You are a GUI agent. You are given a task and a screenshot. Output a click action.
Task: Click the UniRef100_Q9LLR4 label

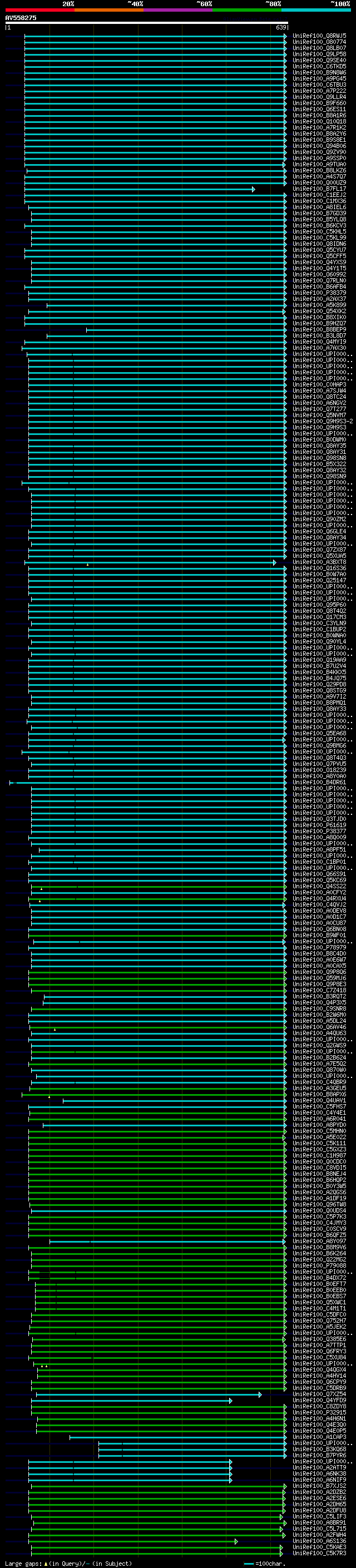(319, 97)
